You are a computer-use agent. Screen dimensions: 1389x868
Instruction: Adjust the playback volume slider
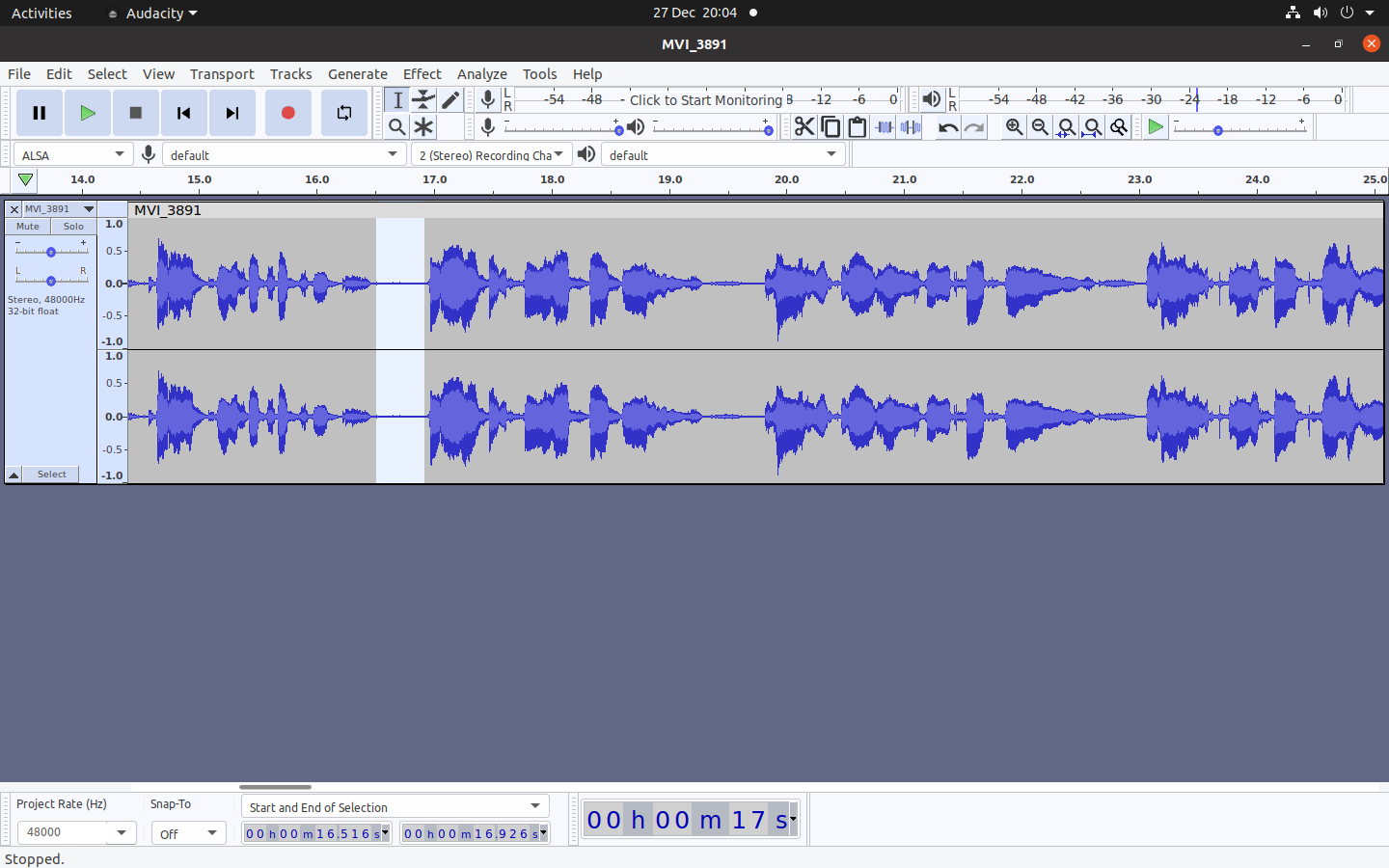tap(712, 128)
